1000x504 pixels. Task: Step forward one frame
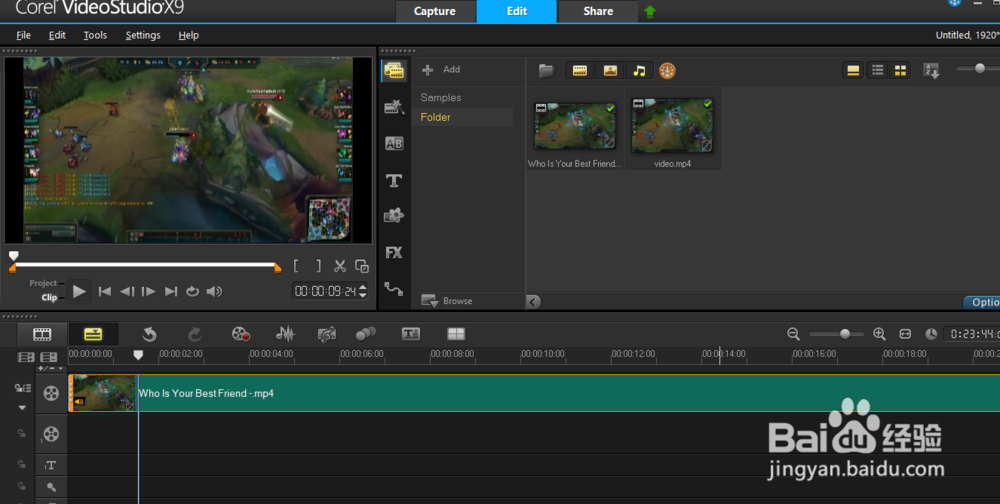[149, 292]
